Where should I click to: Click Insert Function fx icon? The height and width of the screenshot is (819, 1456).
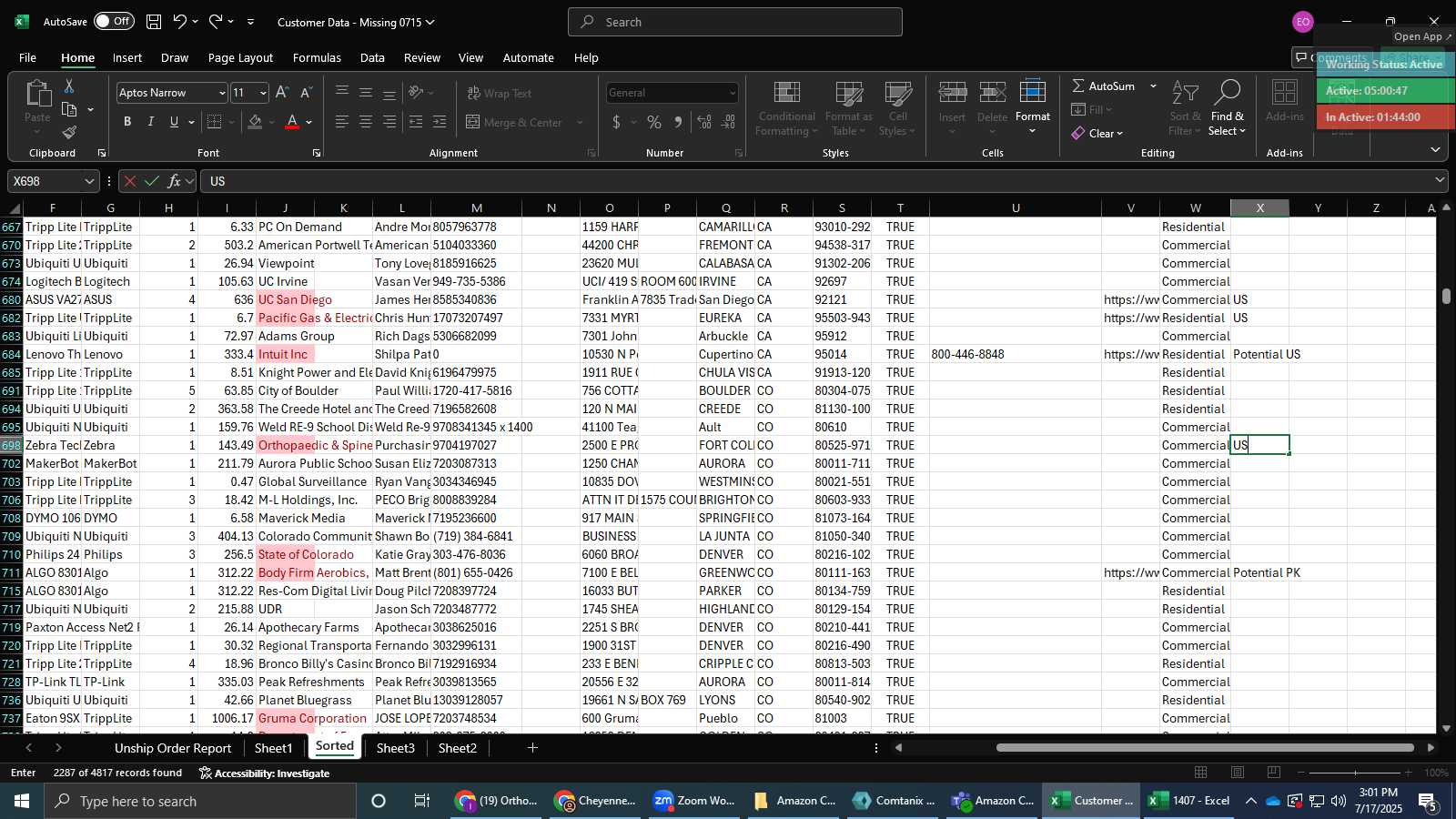point(174,181)
